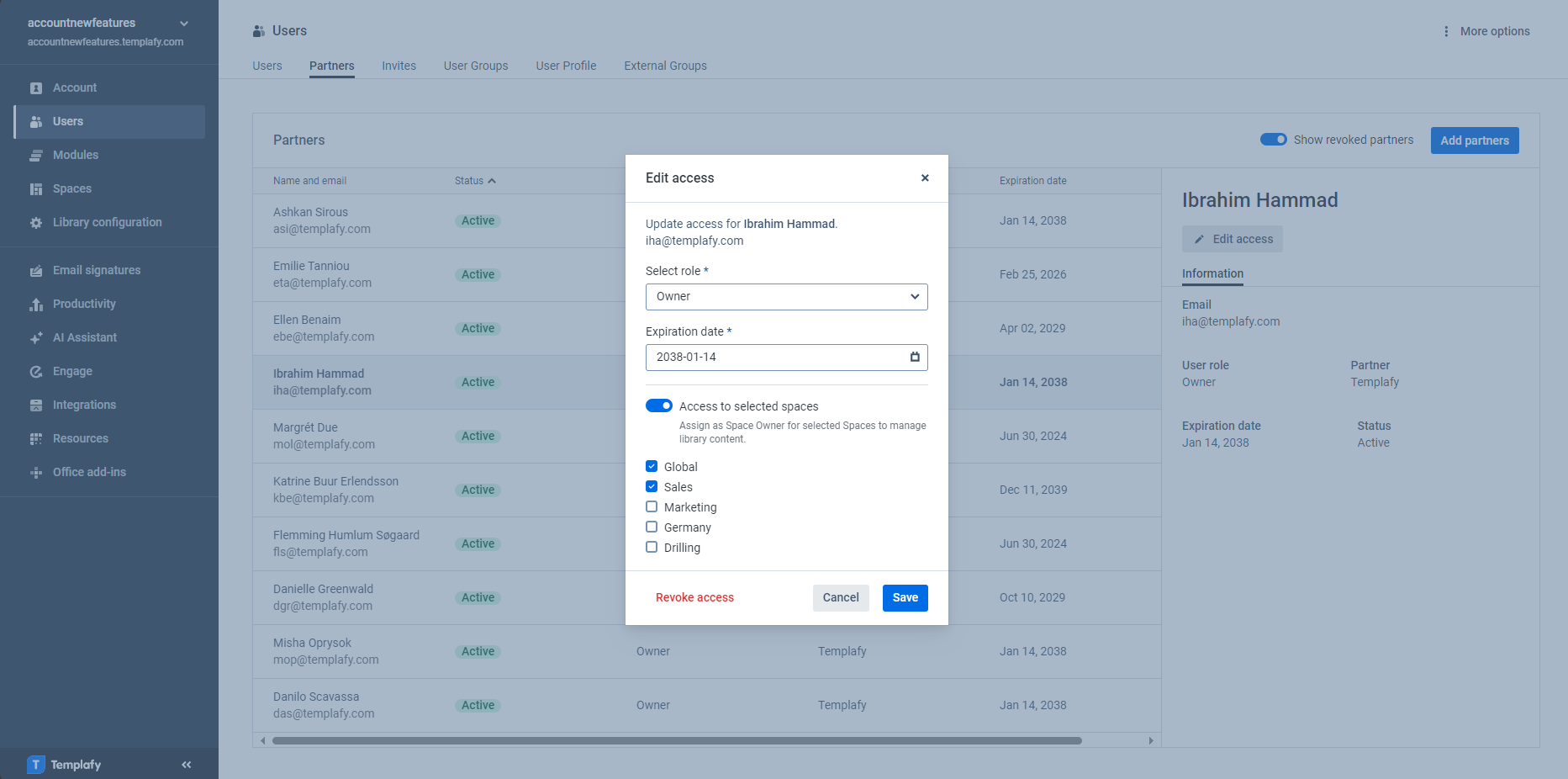The height and width of the screenshot is (779, 1568).
Task: Check the Marketing space checkbox
Action: click(652, 506)
